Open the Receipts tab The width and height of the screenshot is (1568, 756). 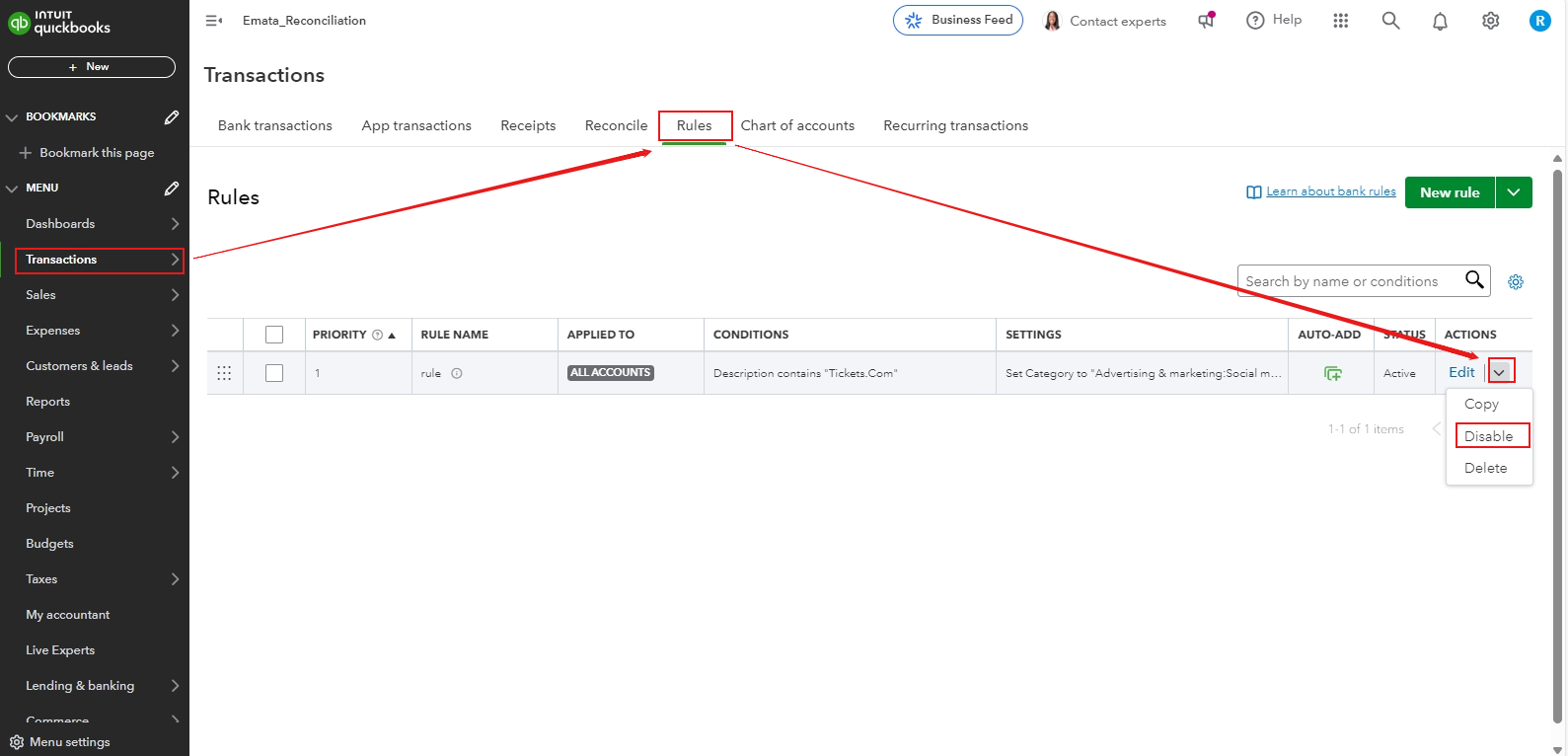(x=528, y=125)
